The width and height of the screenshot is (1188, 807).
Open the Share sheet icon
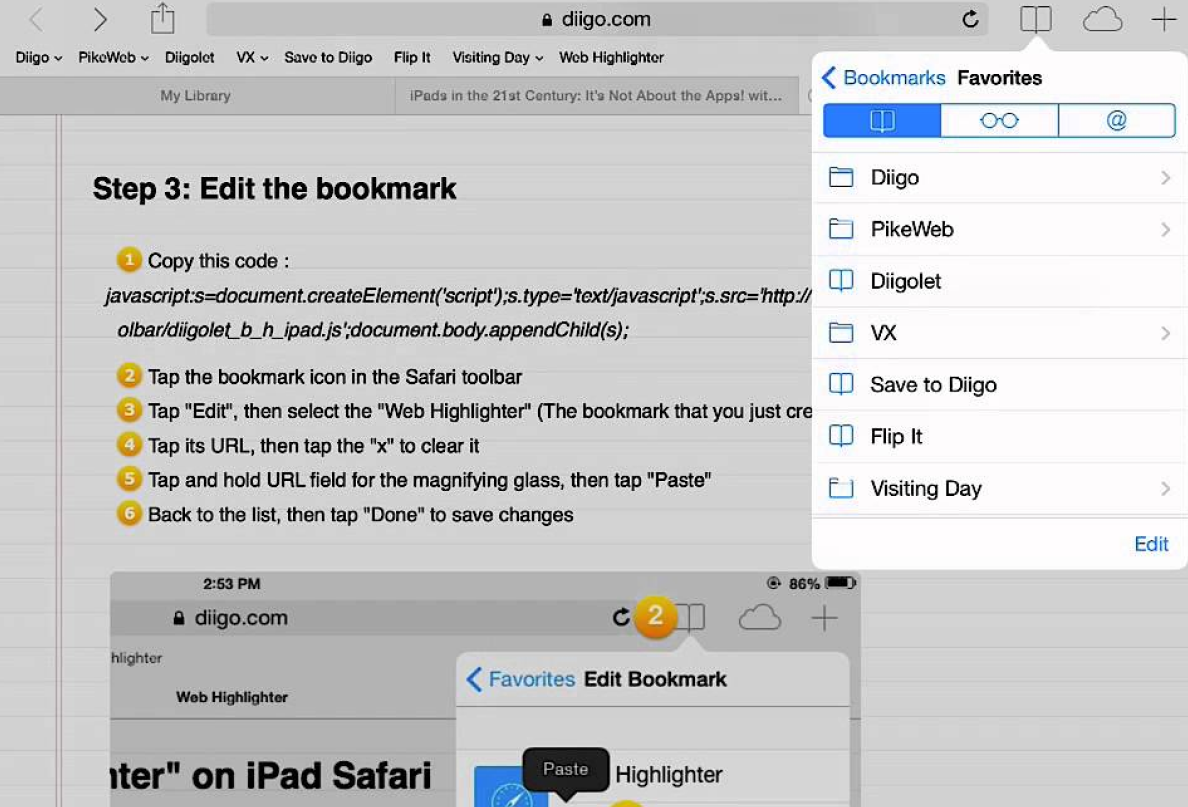pyautogui.click(x=162, y=18)
